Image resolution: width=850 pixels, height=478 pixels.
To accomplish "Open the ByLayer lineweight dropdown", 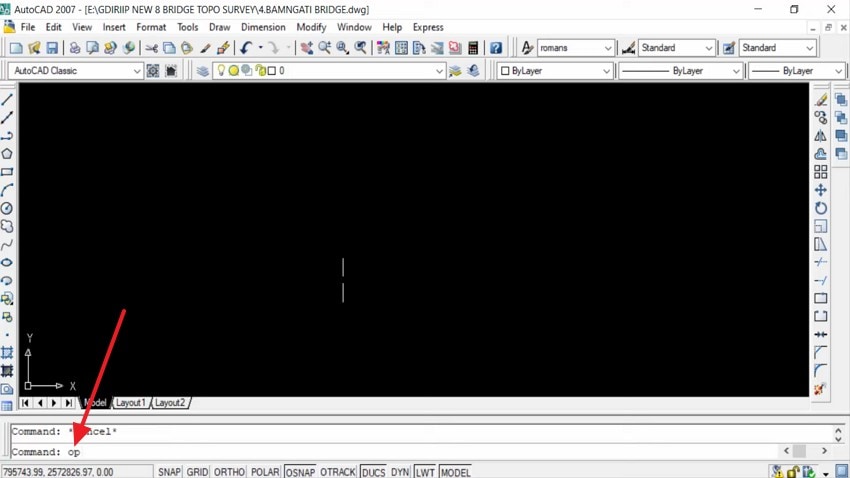I will 838,71.
